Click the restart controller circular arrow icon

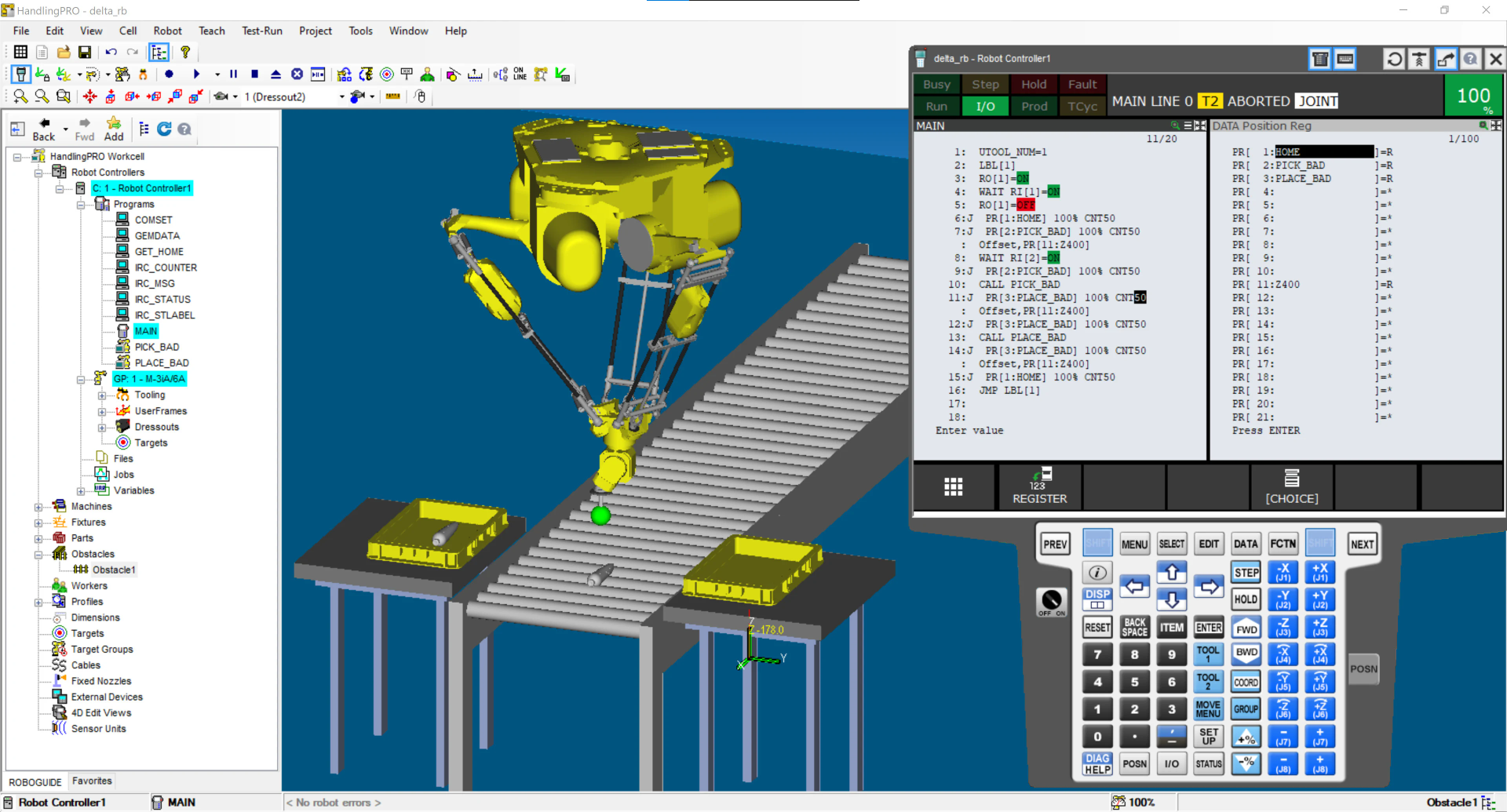point(1394,59)
